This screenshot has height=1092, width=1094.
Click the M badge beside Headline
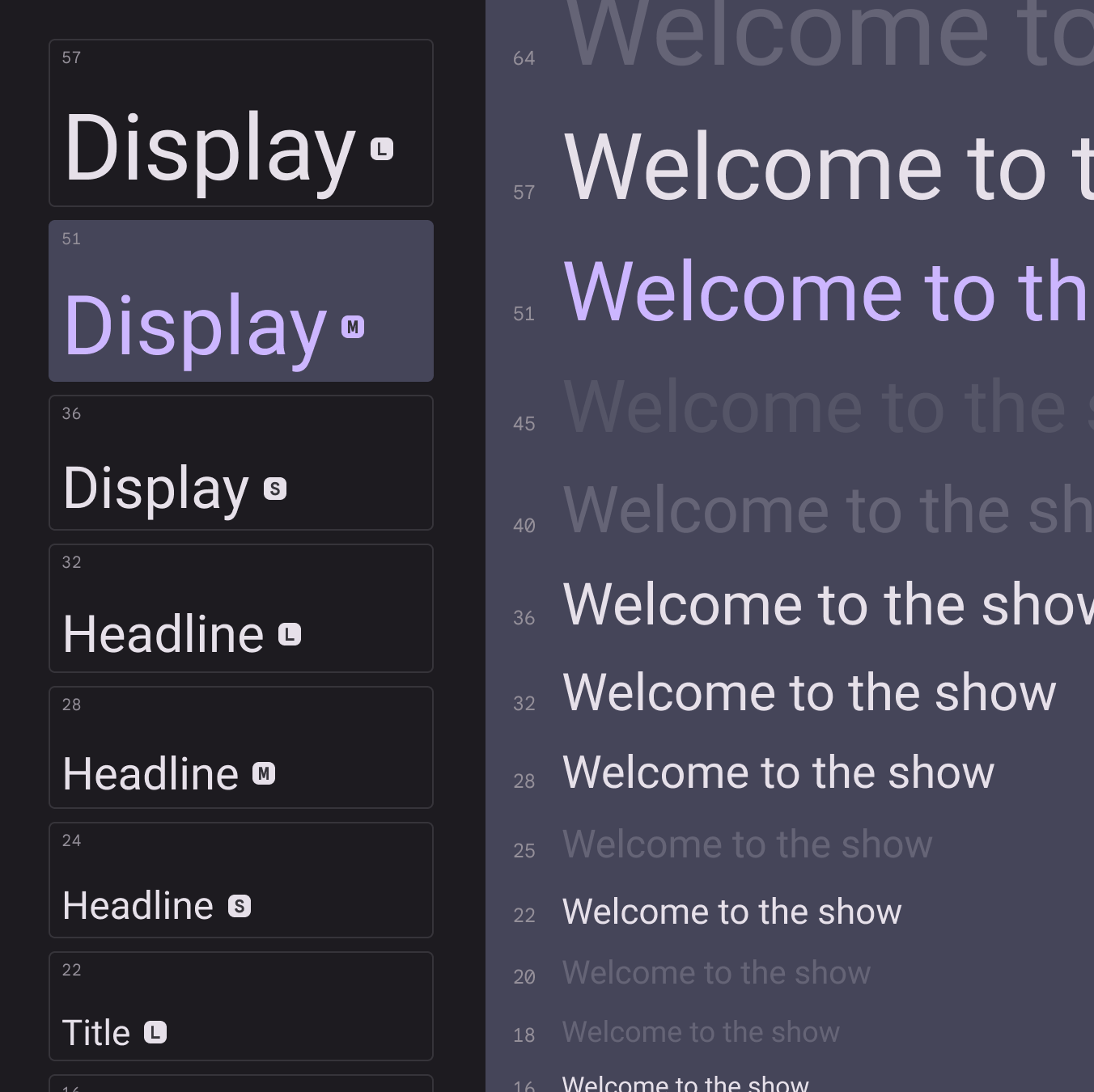pos(264,774)
